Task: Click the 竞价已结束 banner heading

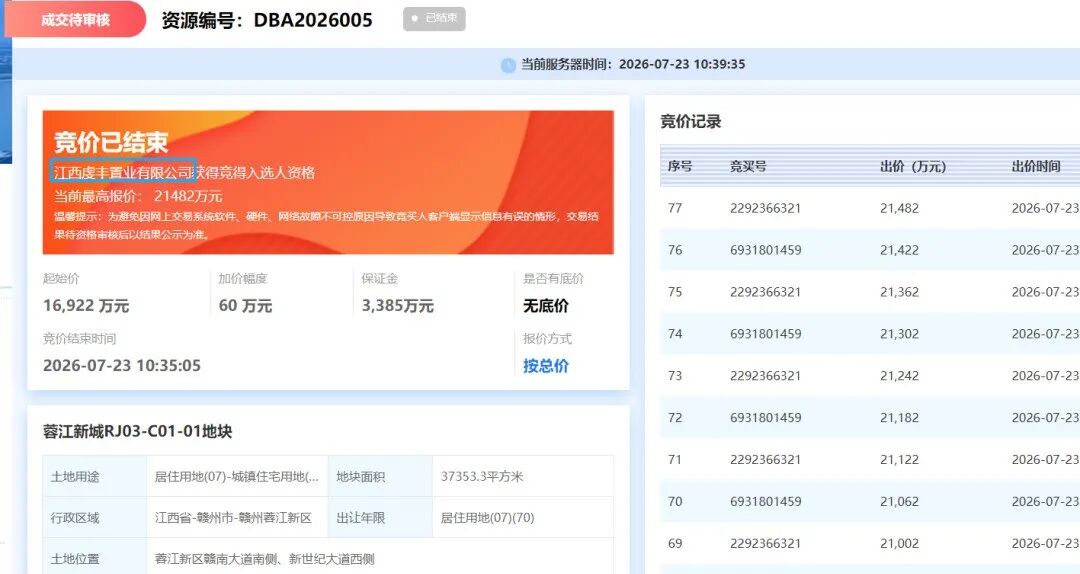Action: click(111, 142)
